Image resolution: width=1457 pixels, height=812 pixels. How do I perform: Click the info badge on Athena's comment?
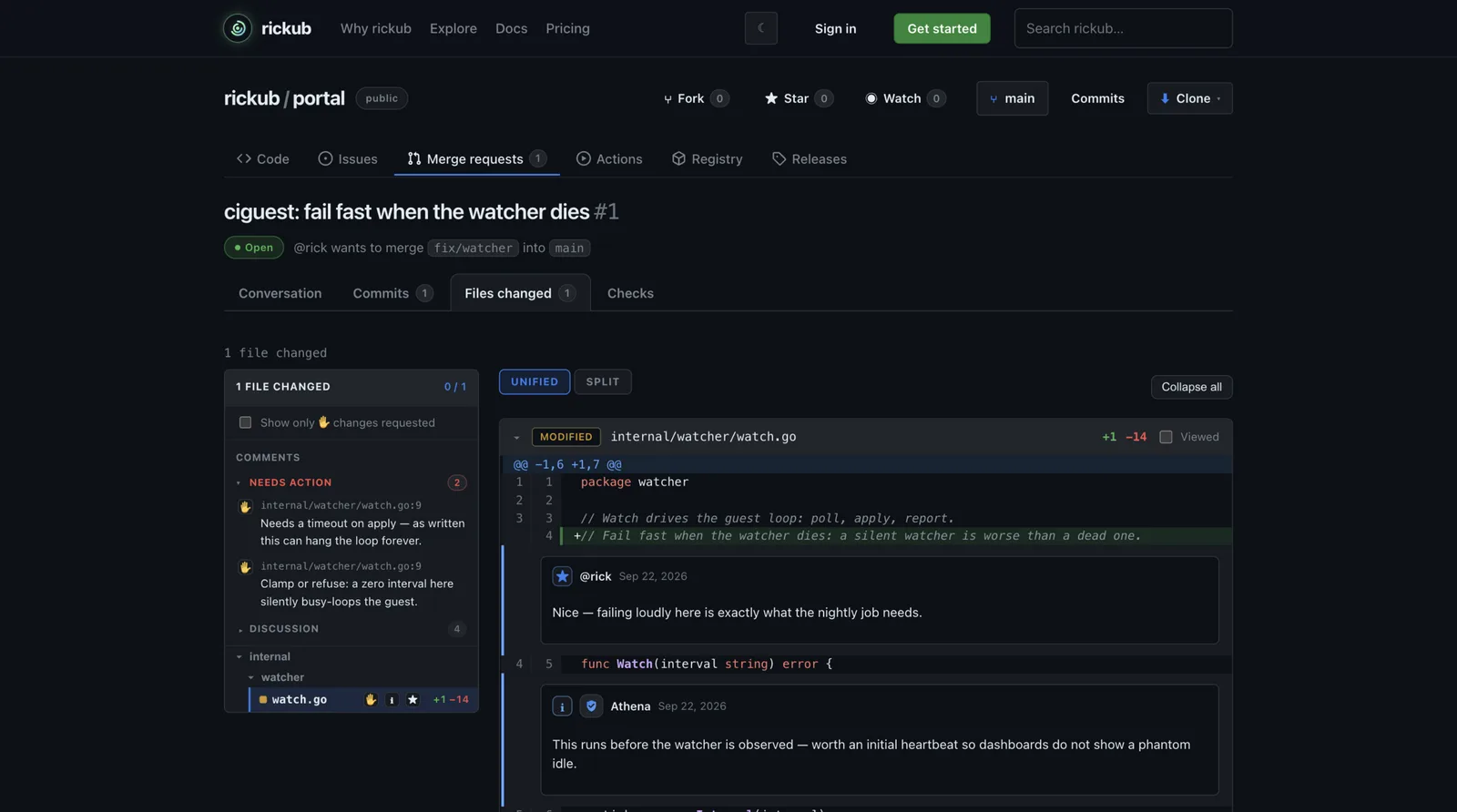pos(562,706)
